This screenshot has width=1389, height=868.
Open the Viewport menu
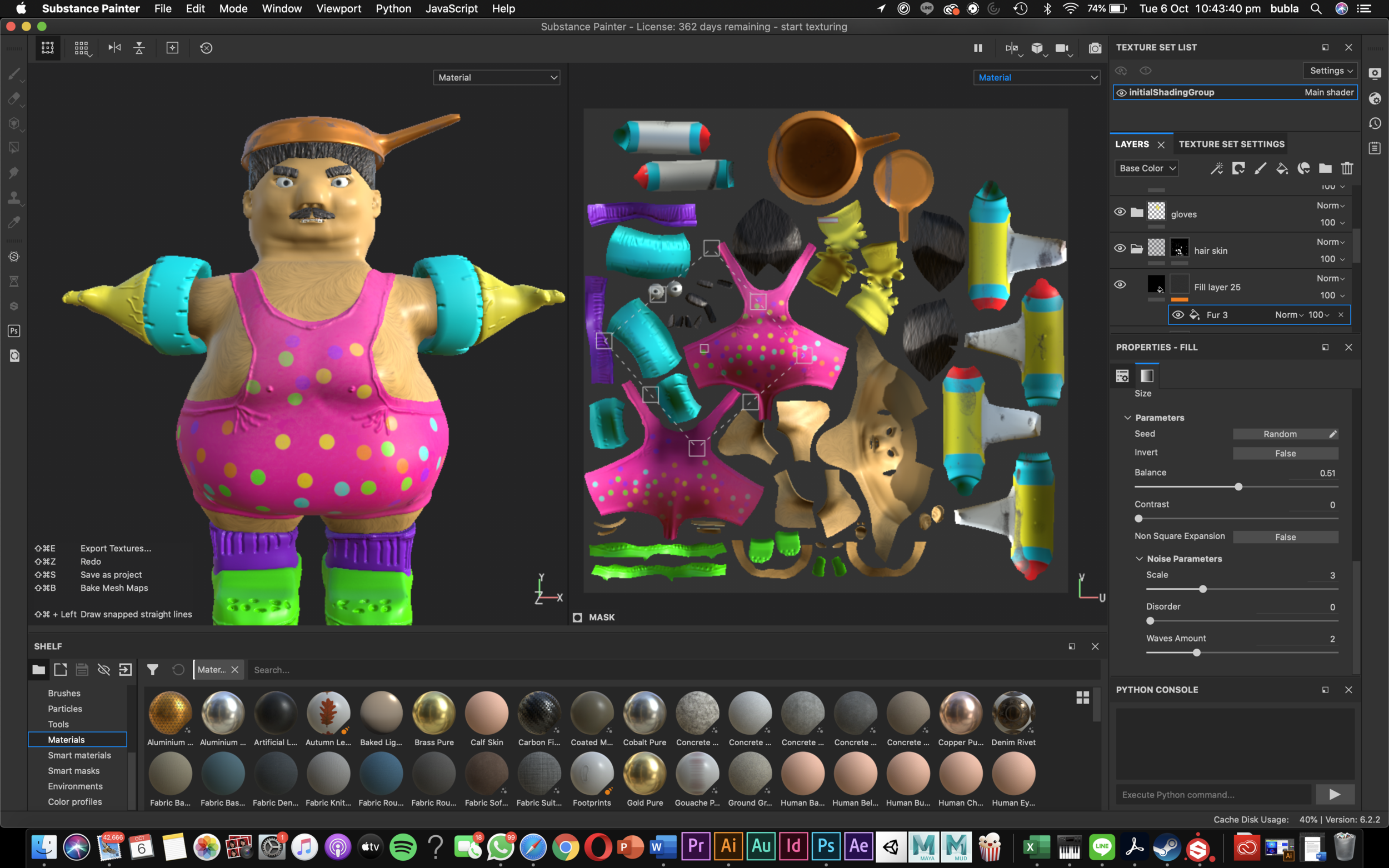point(338,9)
